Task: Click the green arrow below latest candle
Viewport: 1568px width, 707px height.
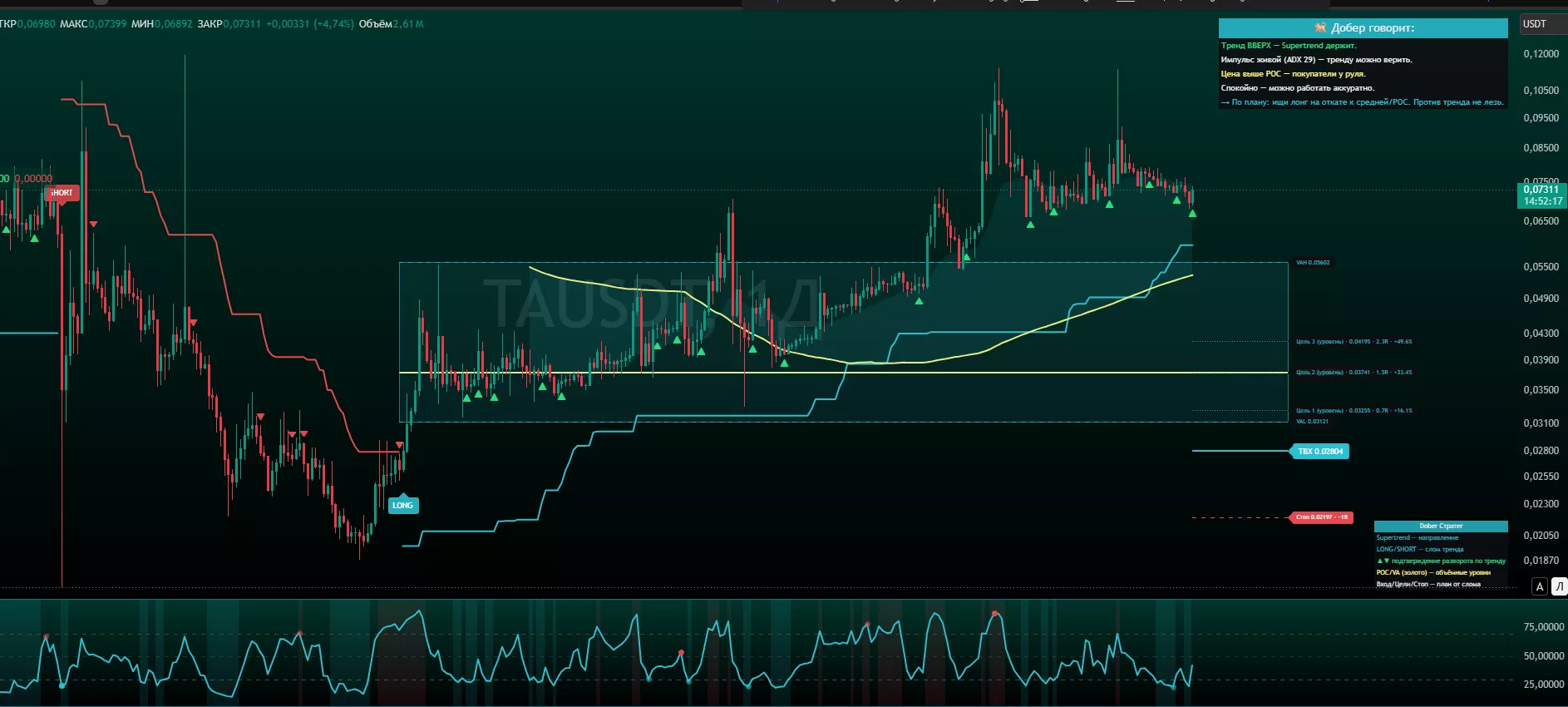Action: coord(1193,214)
